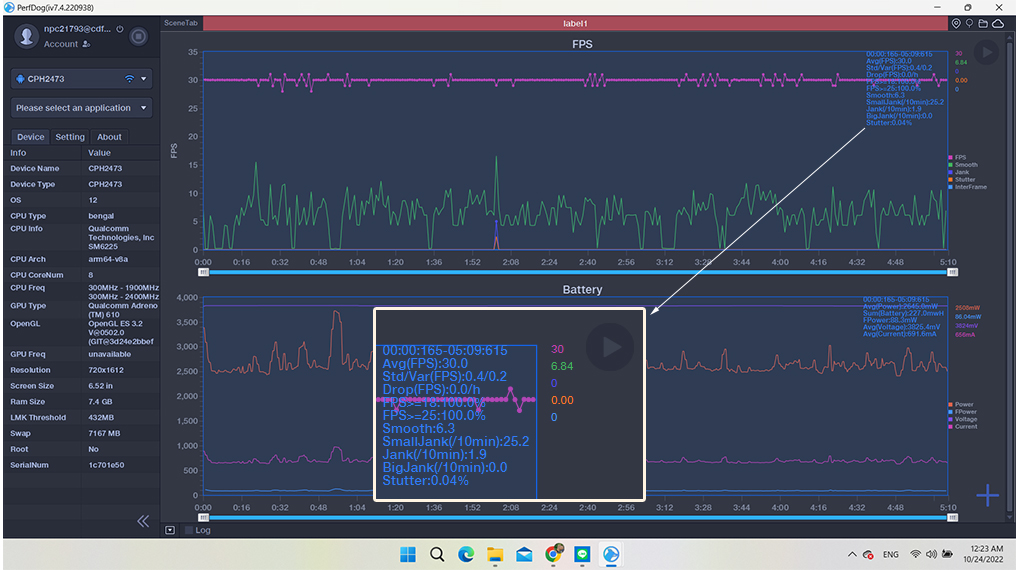Switch to the Device tab
Screen dimensions: 1020x570
[31, 137]
